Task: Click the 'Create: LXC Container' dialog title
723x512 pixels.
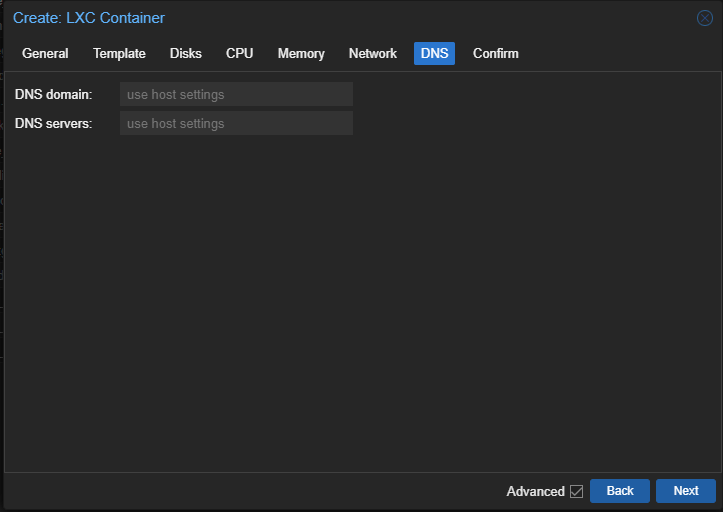Action: pyautogui.click(x=89, y=18)
